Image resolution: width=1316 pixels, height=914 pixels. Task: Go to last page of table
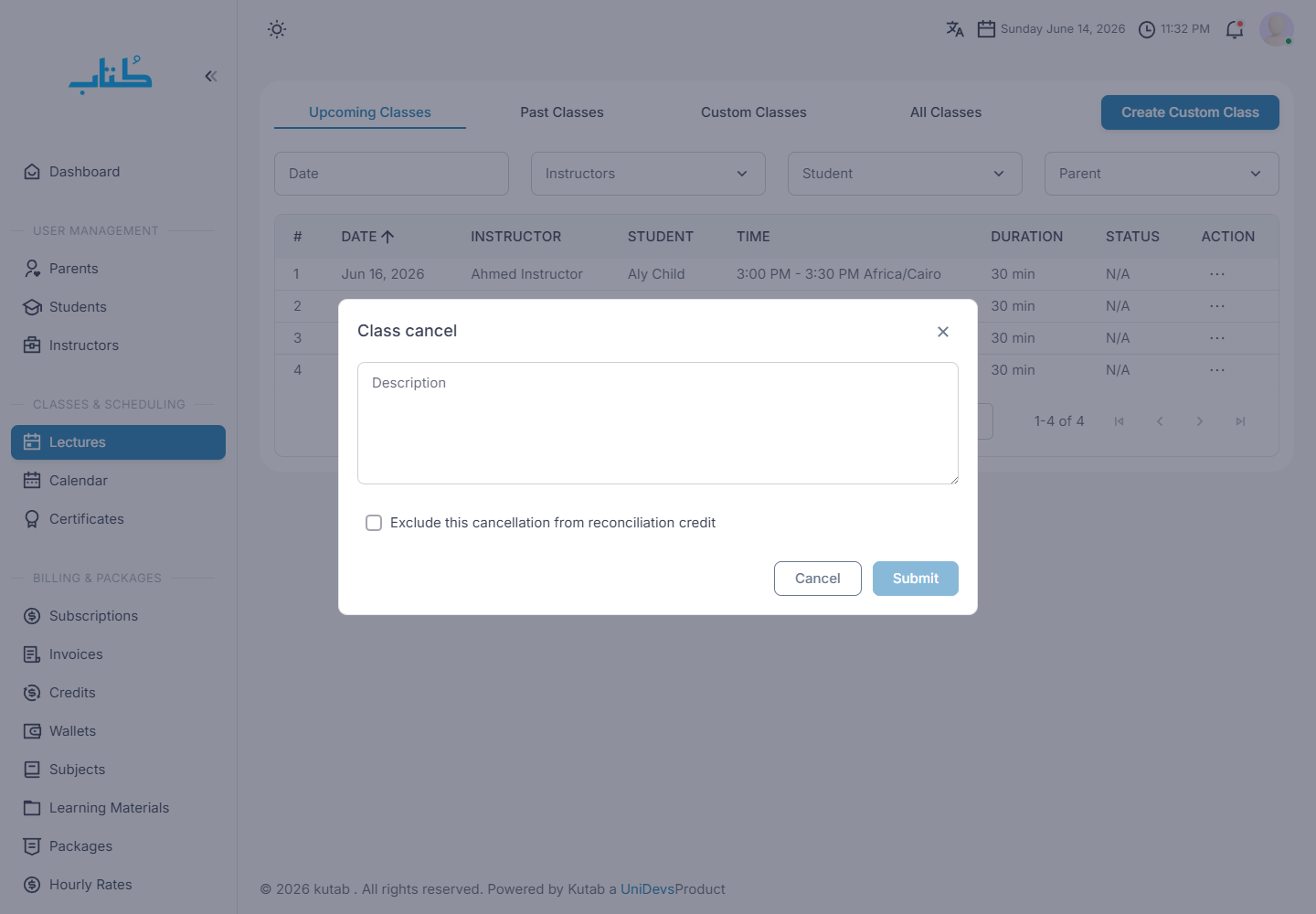point(1240,421)
